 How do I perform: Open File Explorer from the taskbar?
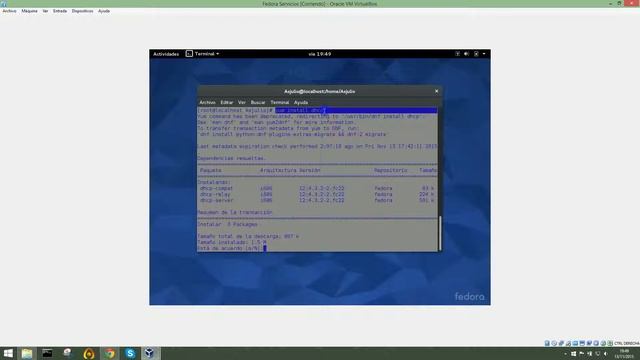pyautogui.click(x=27, y=353)
